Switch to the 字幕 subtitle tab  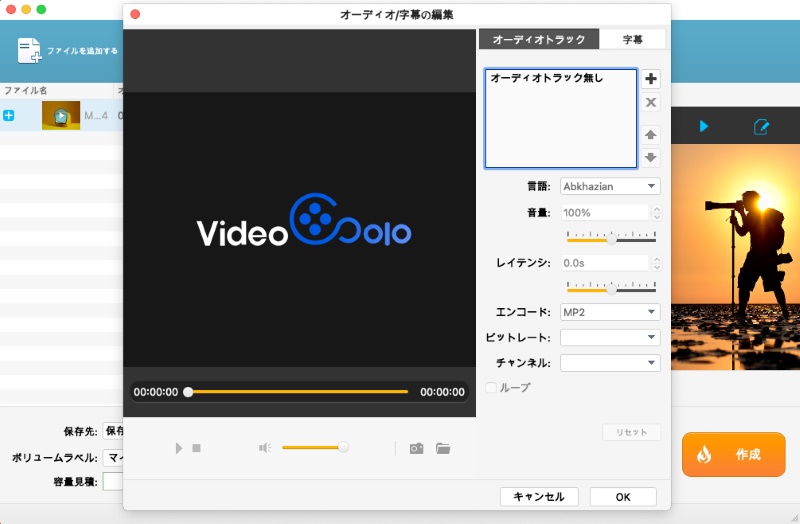(633, 39)
